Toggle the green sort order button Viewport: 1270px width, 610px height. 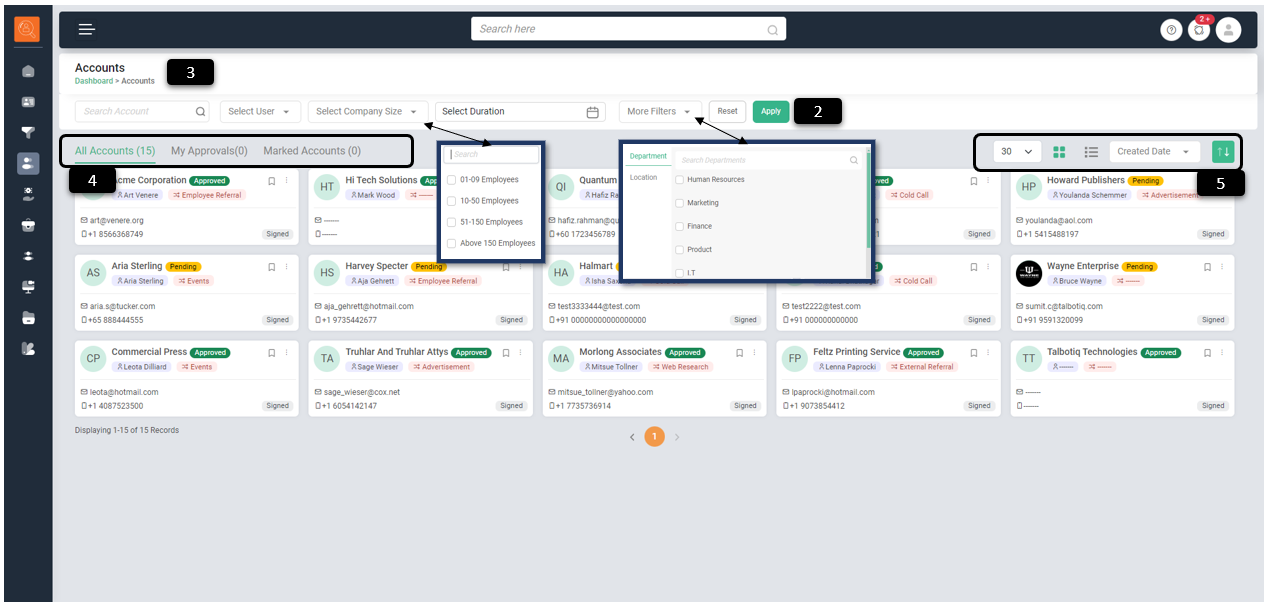click(1223, 152)
